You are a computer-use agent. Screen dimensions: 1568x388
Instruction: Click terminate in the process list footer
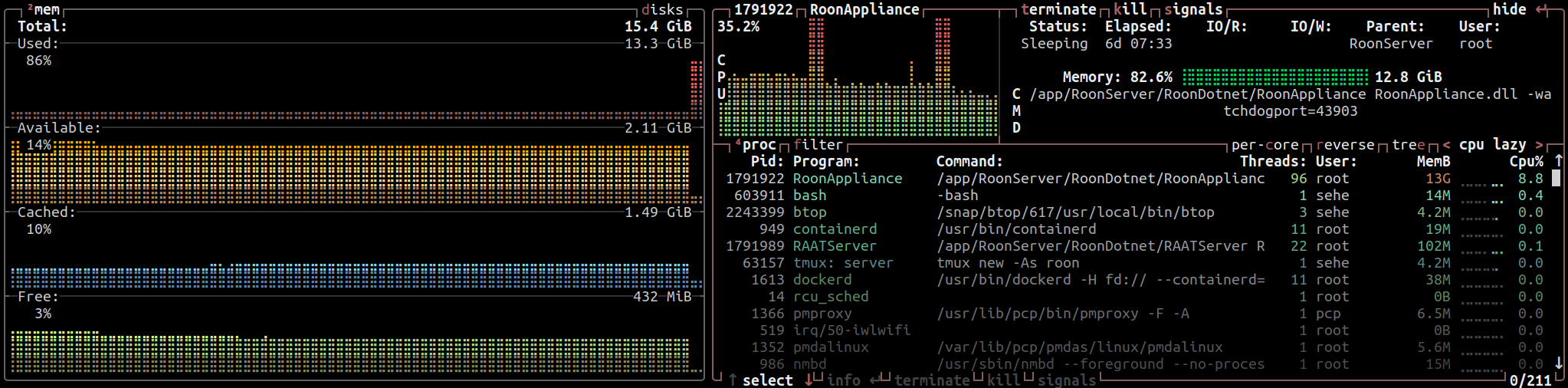932,380
